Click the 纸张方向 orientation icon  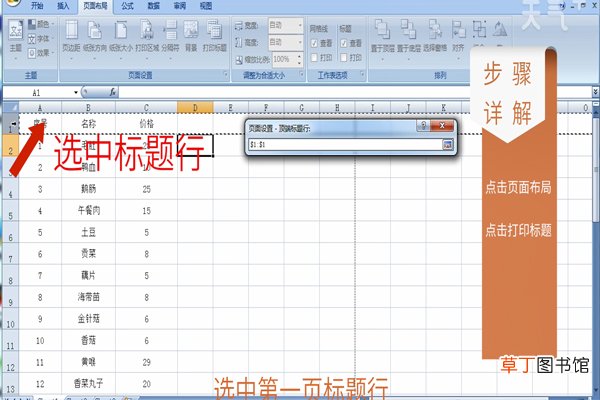pos(95,31)
